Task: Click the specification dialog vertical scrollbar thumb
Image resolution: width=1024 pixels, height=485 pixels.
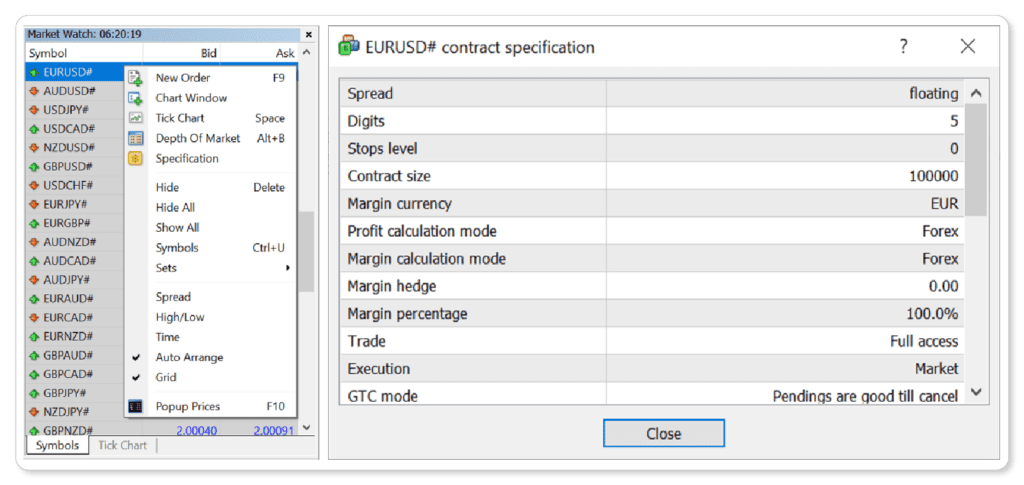Action: point(976,160)
